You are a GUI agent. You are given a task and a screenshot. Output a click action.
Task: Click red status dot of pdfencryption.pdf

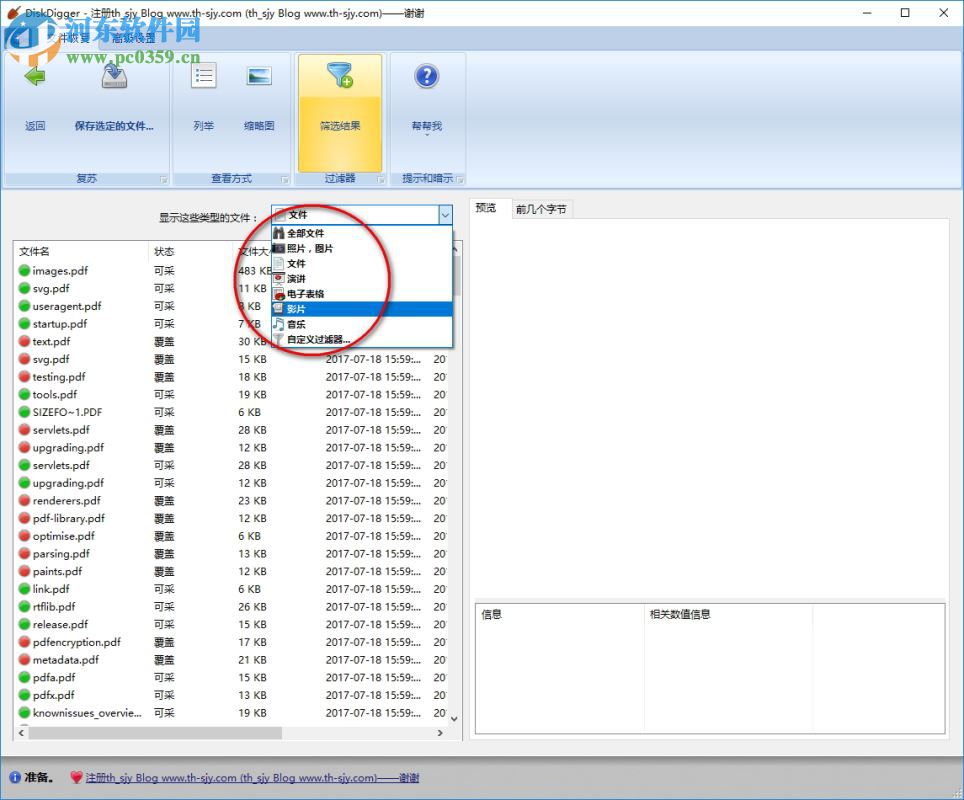tap(24, 642)
